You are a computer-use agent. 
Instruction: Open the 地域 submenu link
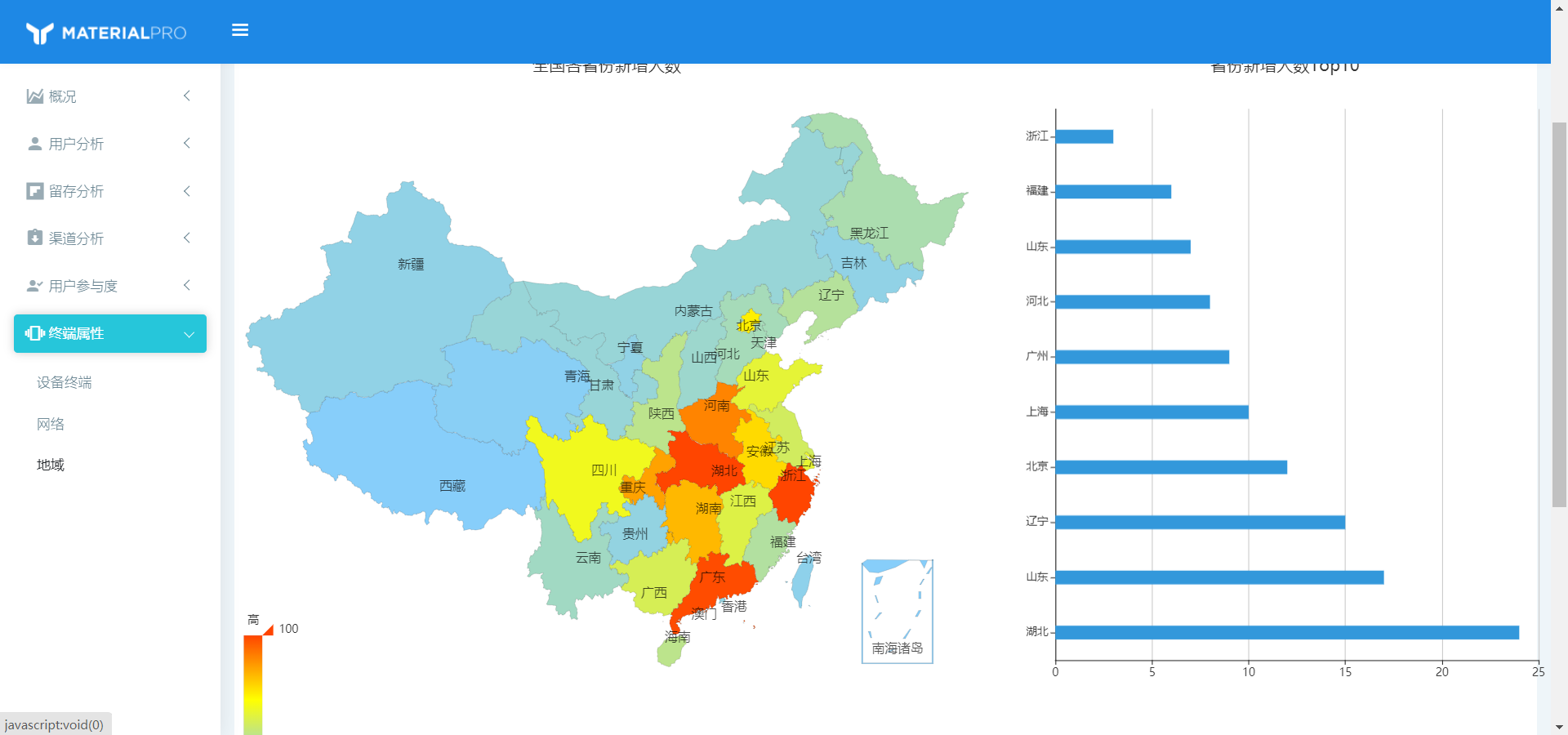(x=51, y=465)
